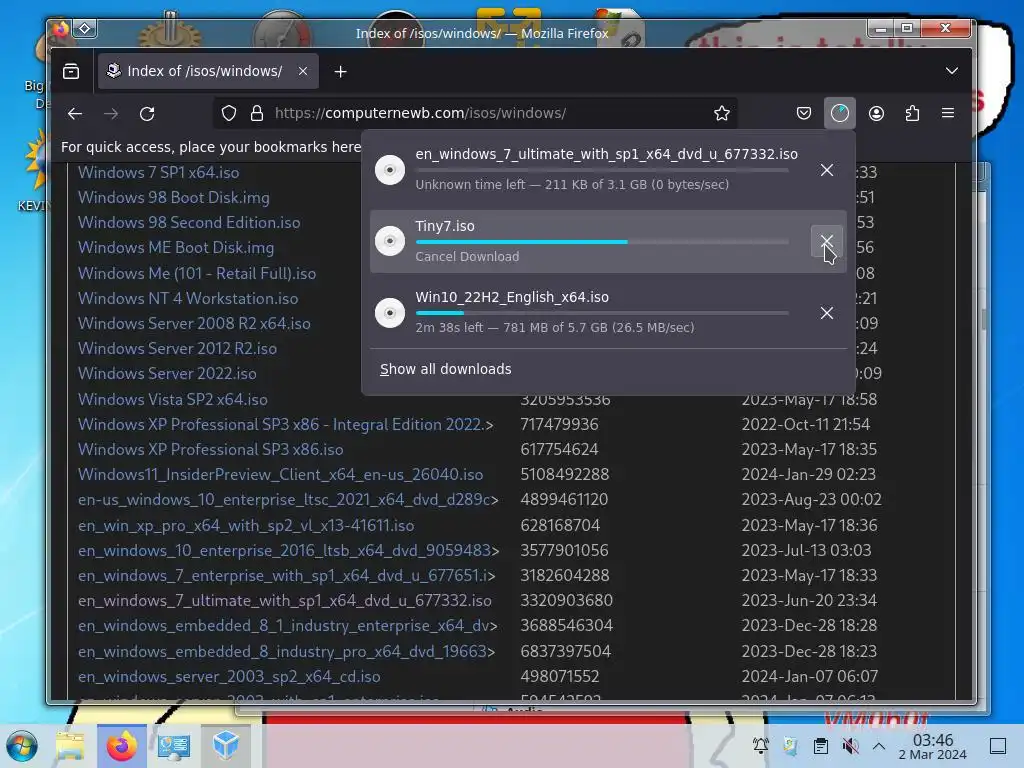
Task: Open en_windows_7_ultimate_with_sp1 link in page list
Action: (x=285, y=600)
